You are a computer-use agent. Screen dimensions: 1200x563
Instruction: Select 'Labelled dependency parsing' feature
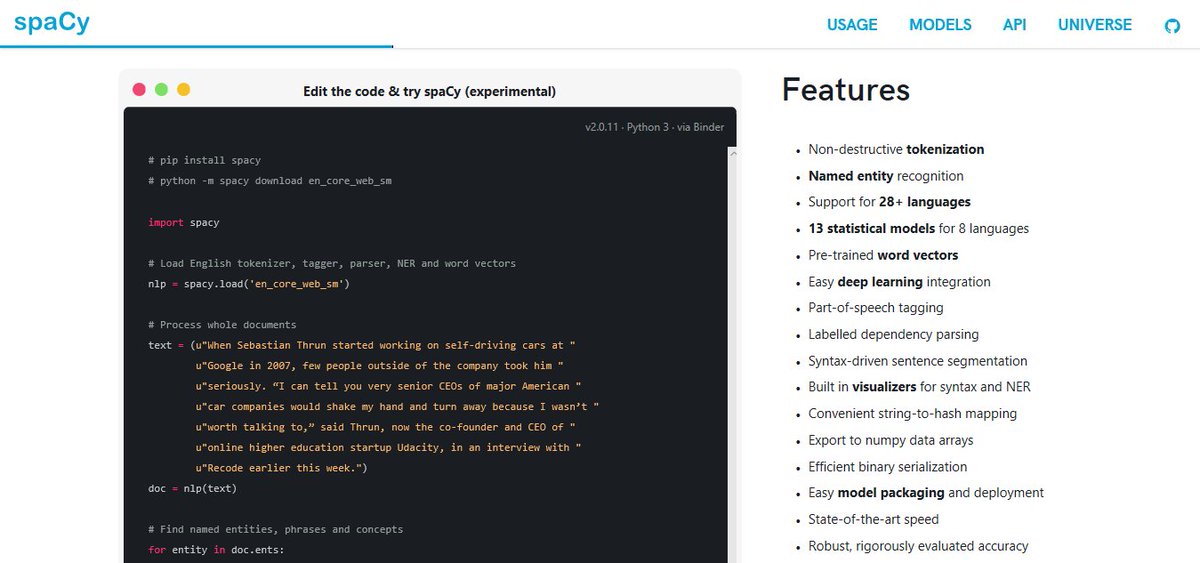tap(893, 334)
